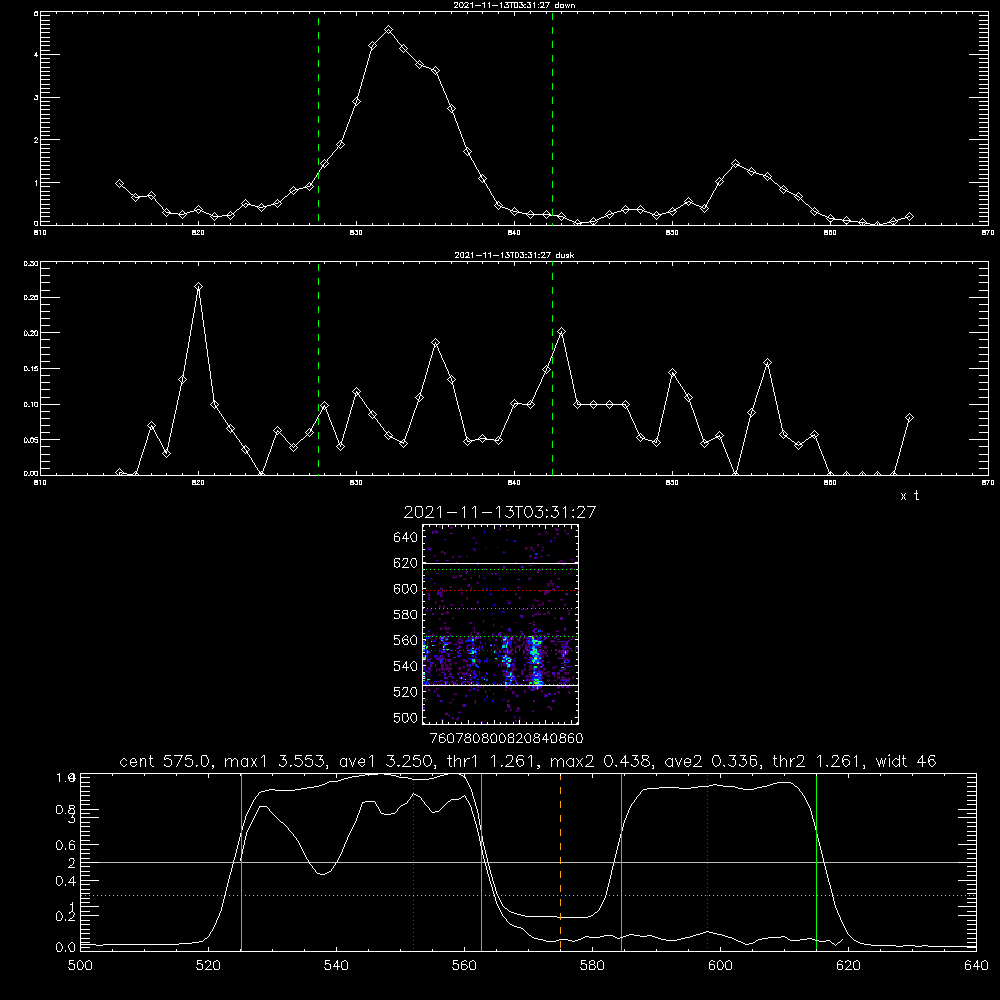
Task: Click left green dashed line in dawn plot
Action: tap(318, 118)
